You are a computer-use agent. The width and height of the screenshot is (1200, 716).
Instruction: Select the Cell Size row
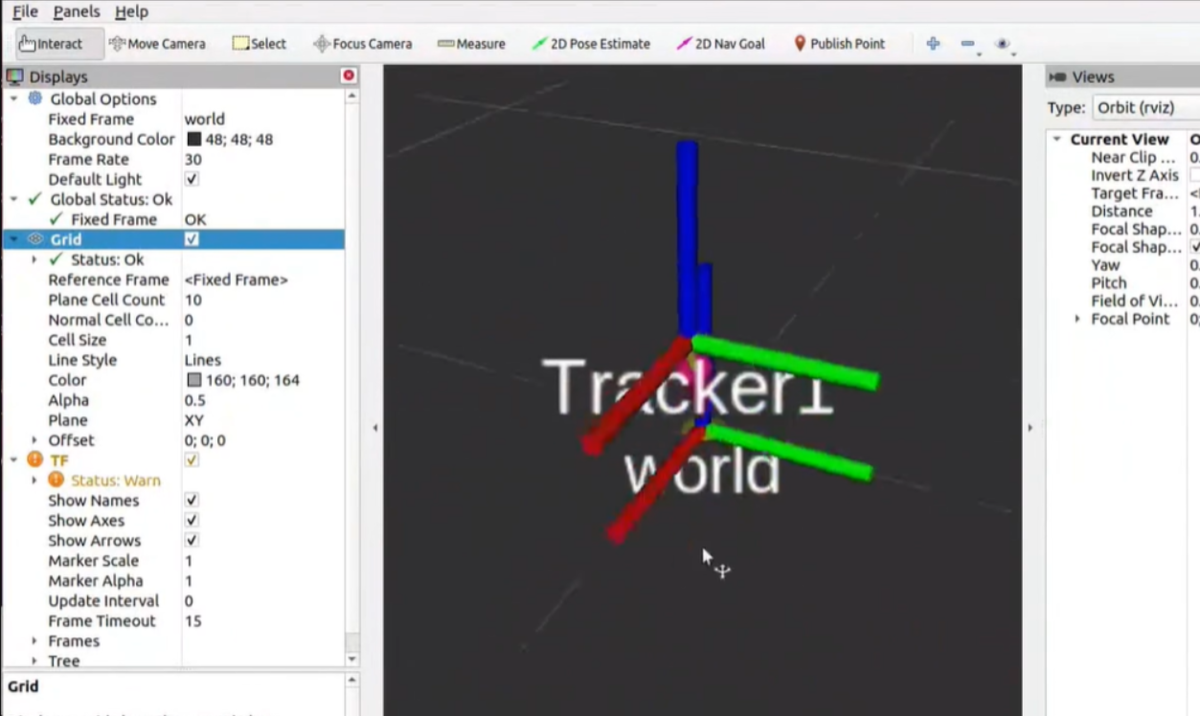click(x=174, y=340)
